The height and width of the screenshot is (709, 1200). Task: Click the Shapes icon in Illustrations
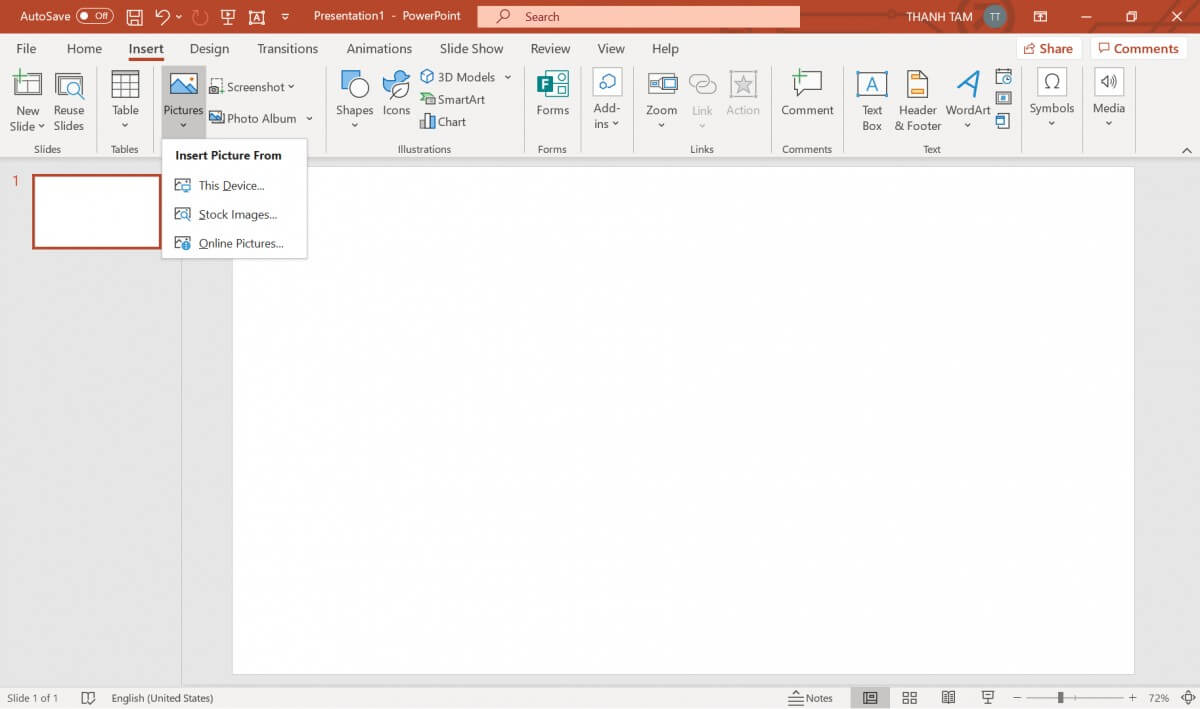(x=354, y=86)
